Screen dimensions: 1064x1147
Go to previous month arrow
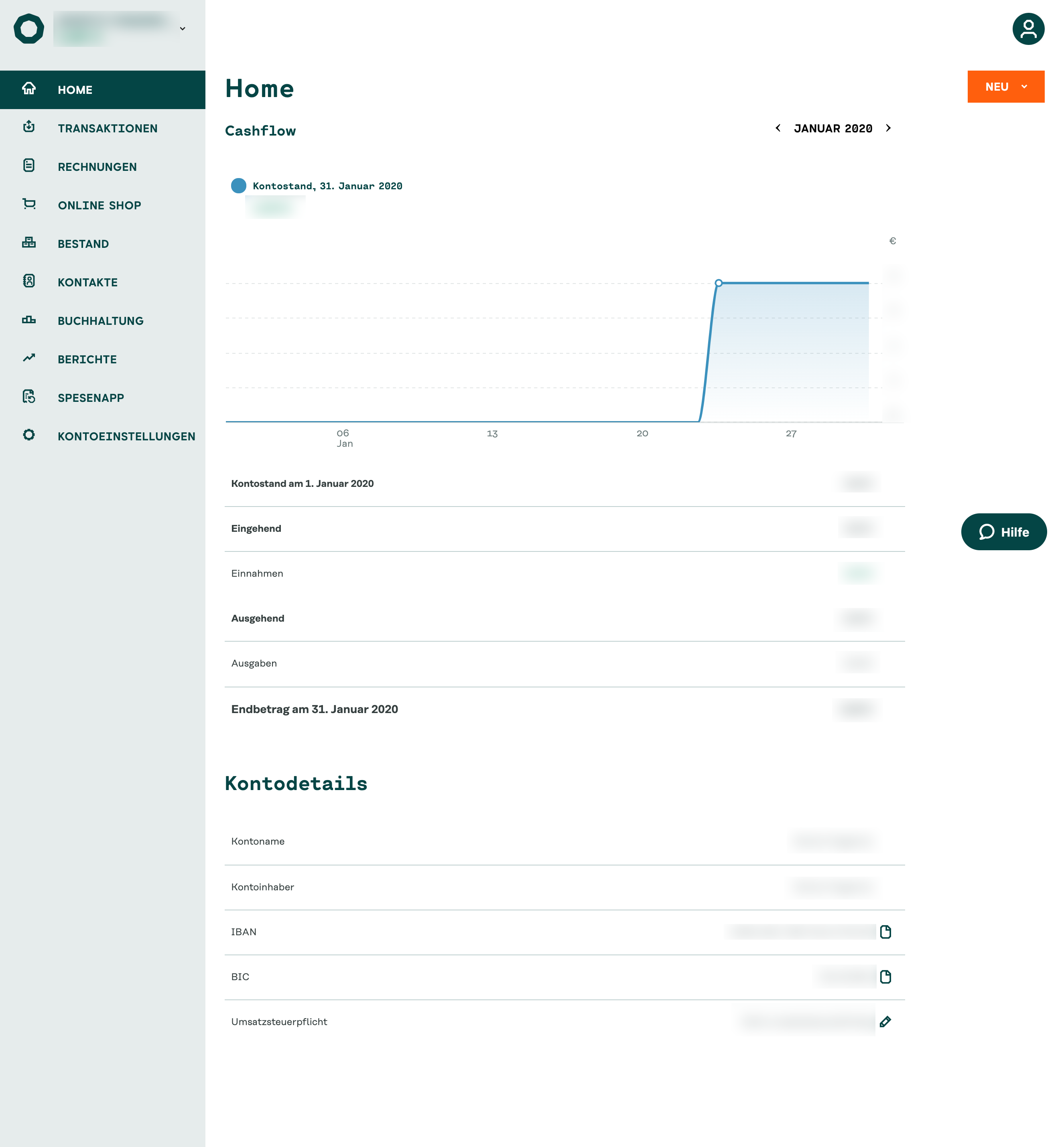pyautogui.click(x=778, y=128)
